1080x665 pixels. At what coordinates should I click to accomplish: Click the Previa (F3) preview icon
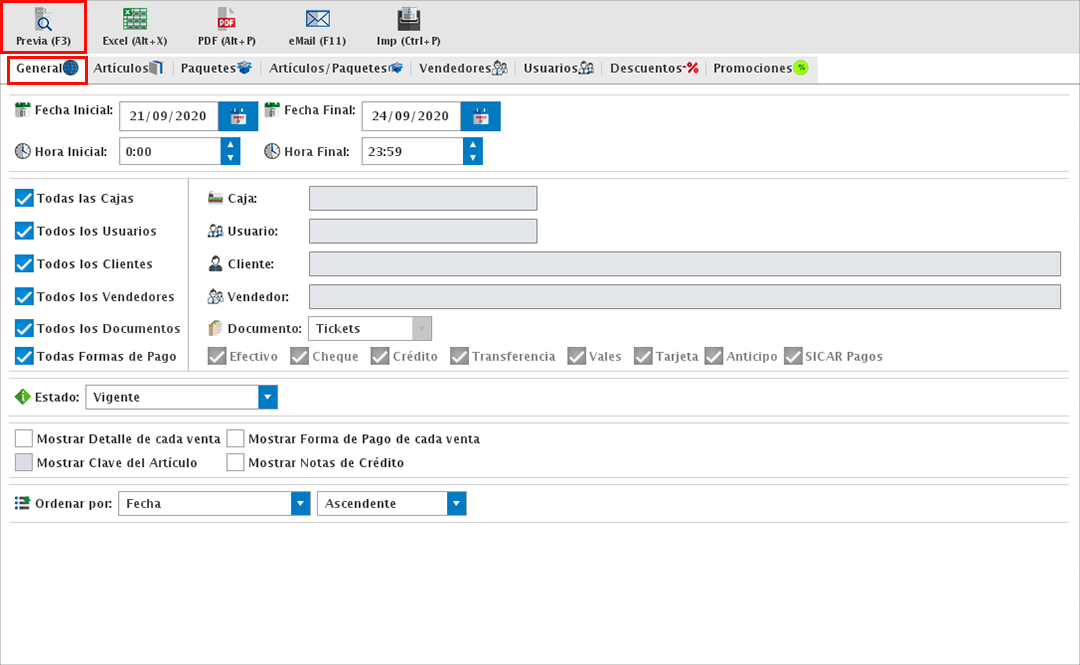pos(43,19)
